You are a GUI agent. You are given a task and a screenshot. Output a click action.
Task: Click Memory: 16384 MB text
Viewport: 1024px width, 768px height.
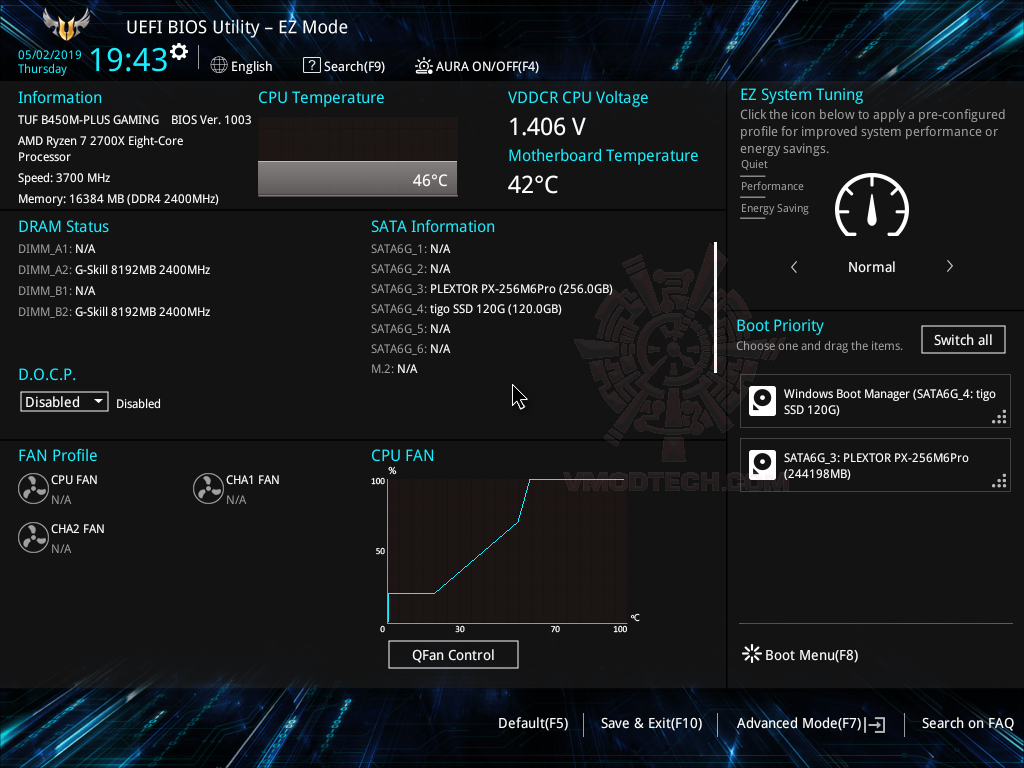coord(118,199)
